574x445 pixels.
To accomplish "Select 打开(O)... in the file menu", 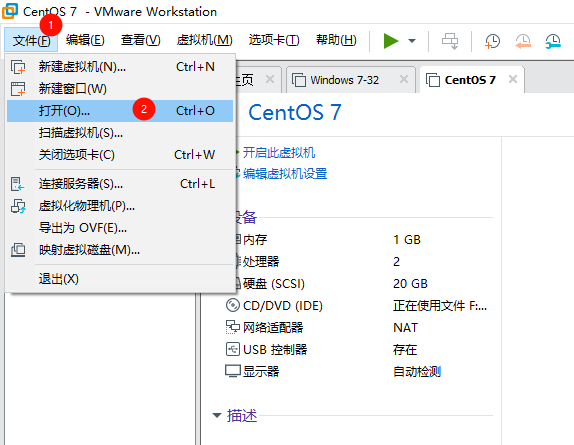I will 120,111.
